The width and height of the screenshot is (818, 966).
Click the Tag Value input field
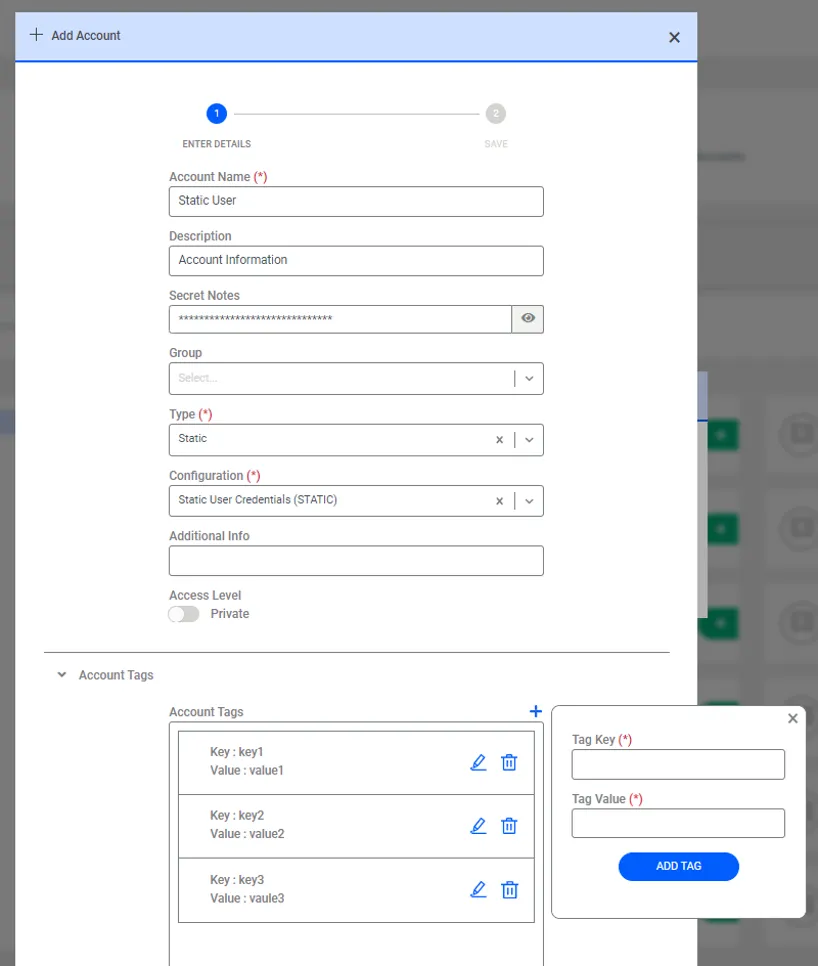678,823
